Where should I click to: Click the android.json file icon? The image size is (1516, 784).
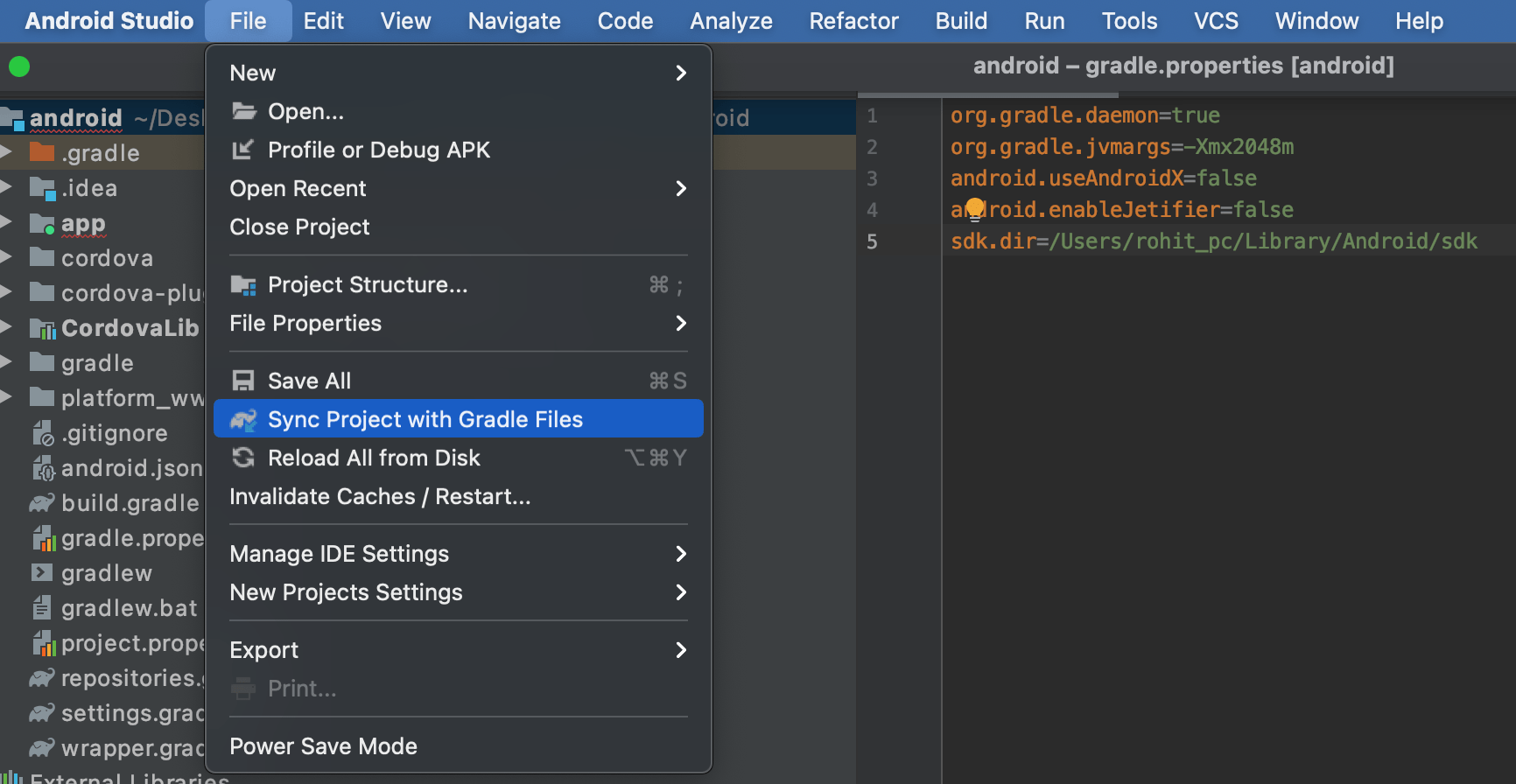(x=43, y=468)
